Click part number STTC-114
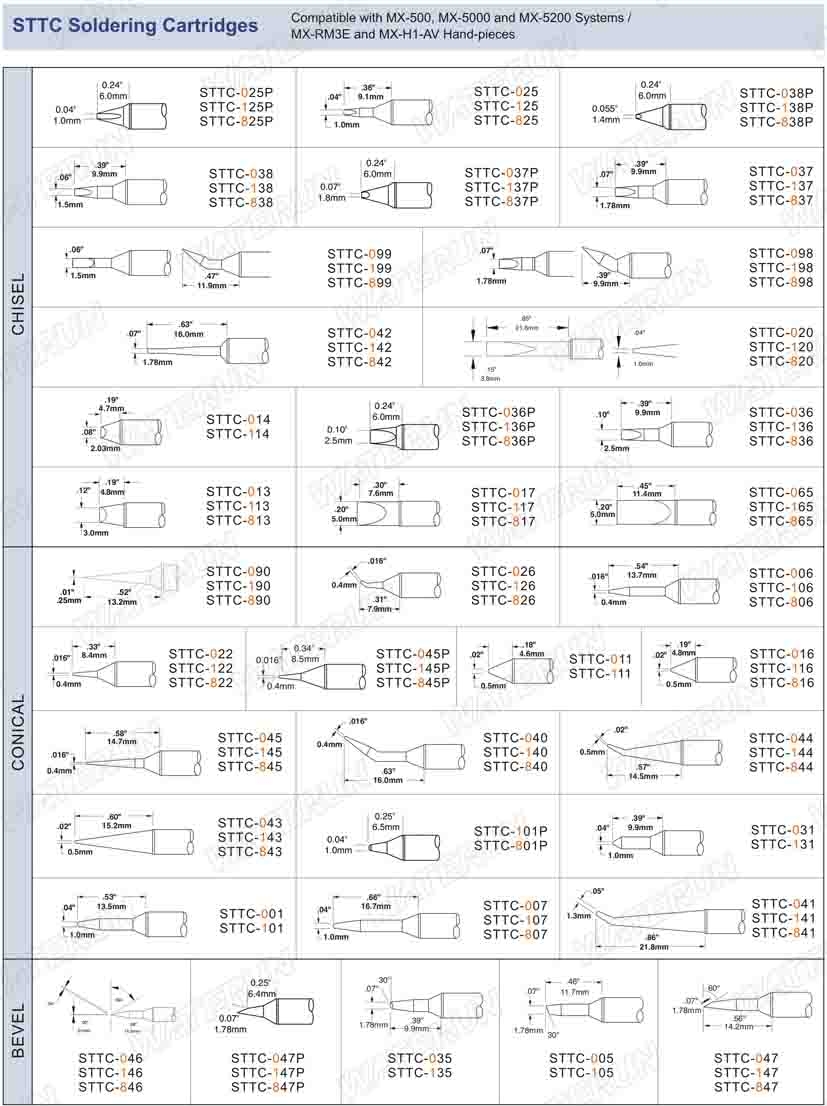This screenshot has width=827, height=1106. point(238,434)
